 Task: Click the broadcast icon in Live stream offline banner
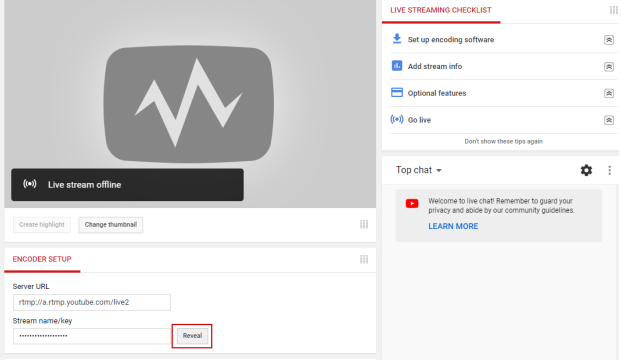[30, 184]
